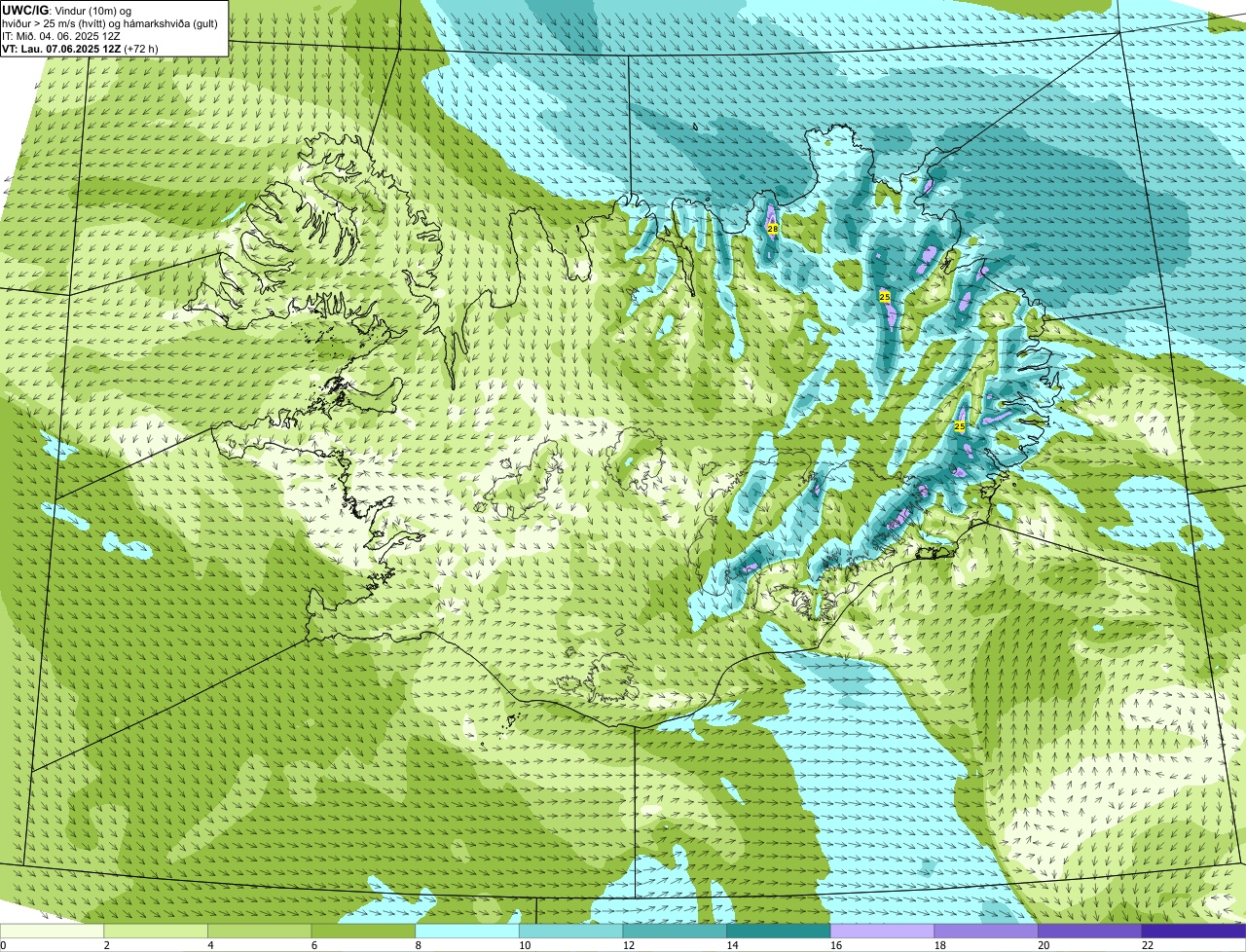Image resolution: width=1246 pixels, height=952 pixels.
Task: Select the 2–4 m/s light green swatch
Action: point(156,931)
